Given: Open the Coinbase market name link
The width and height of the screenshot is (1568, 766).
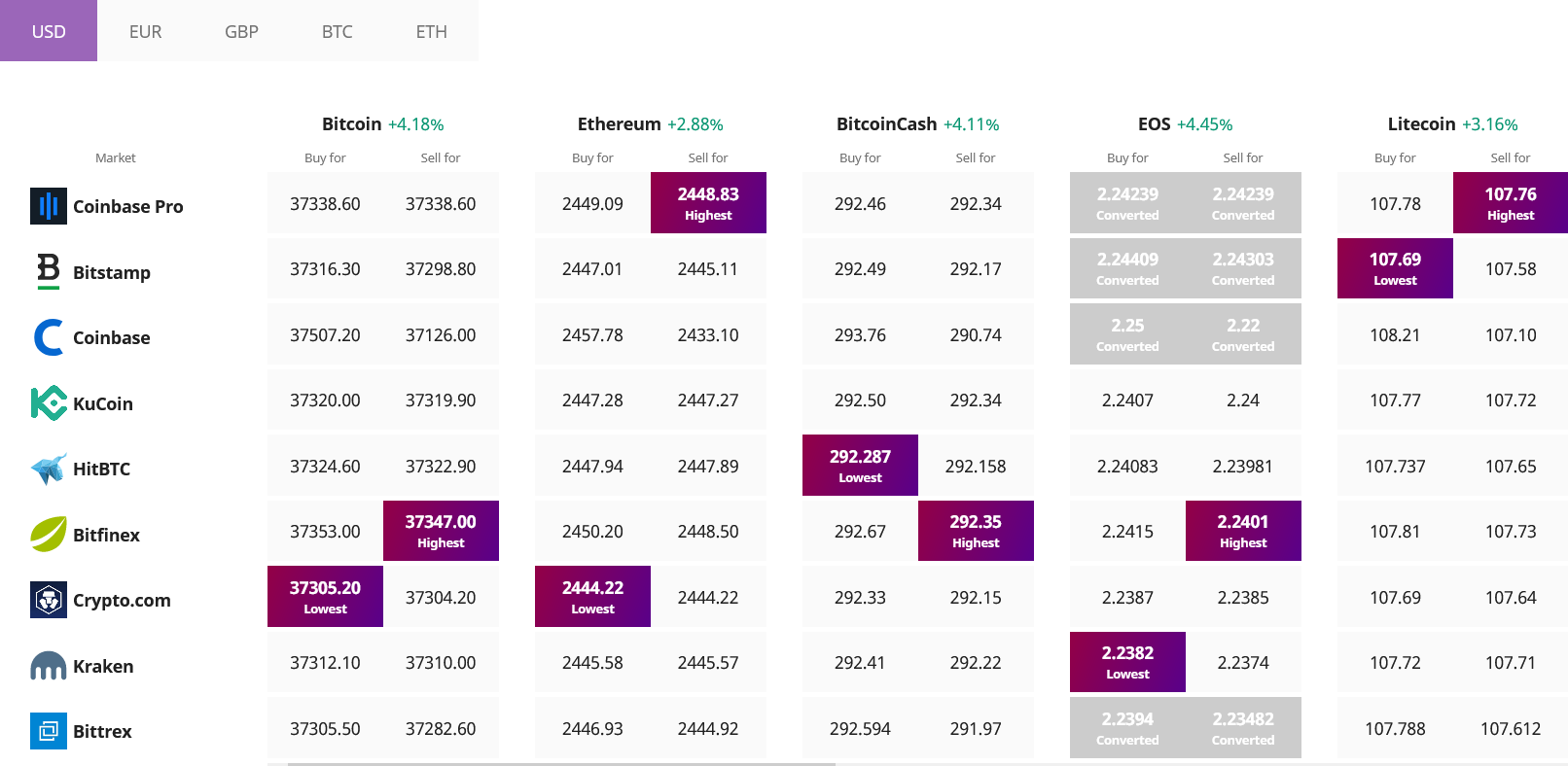Looking at the screenshot, I should pos(112,337).
